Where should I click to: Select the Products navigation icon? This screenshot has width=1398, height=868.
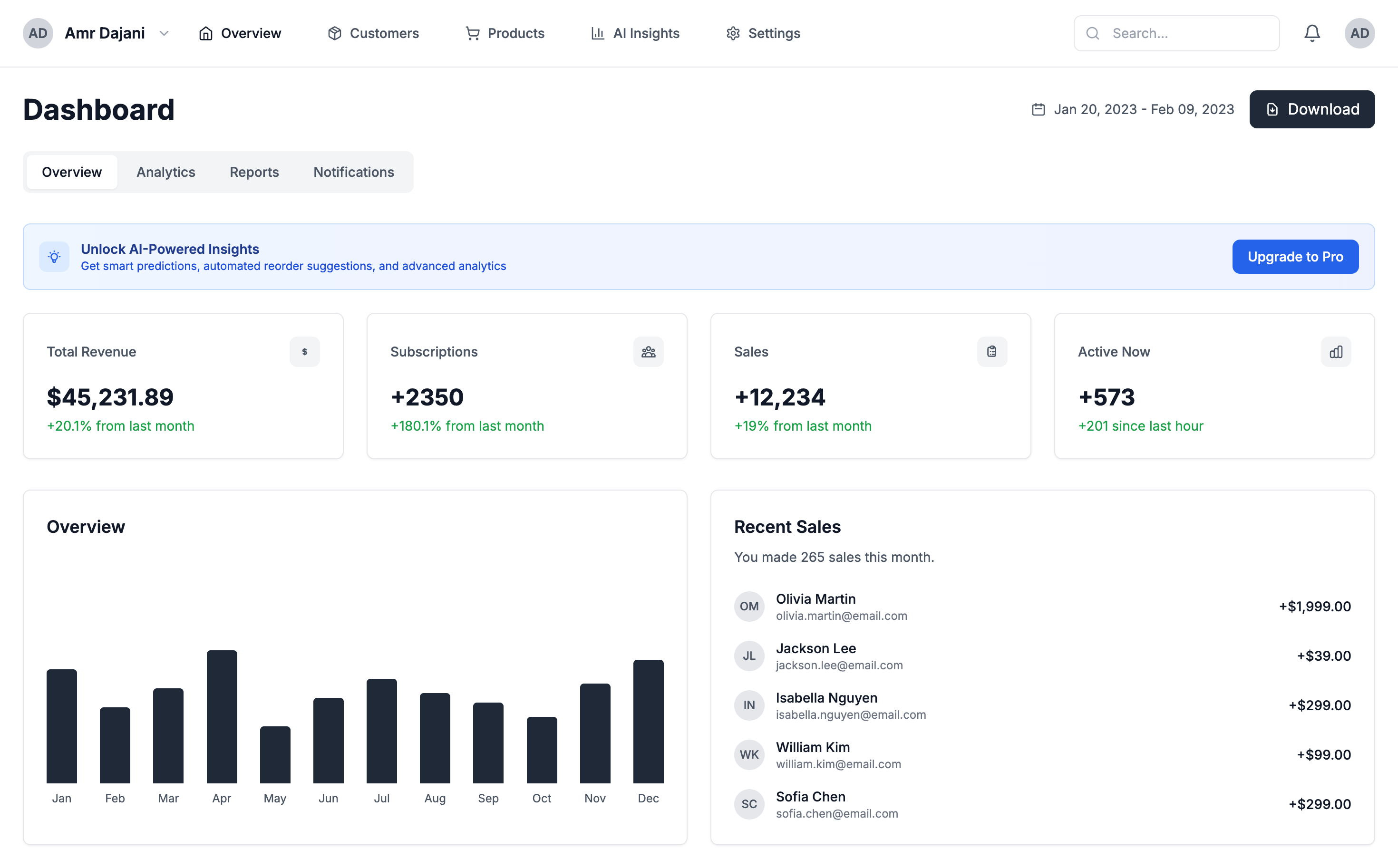pos(472,33)
